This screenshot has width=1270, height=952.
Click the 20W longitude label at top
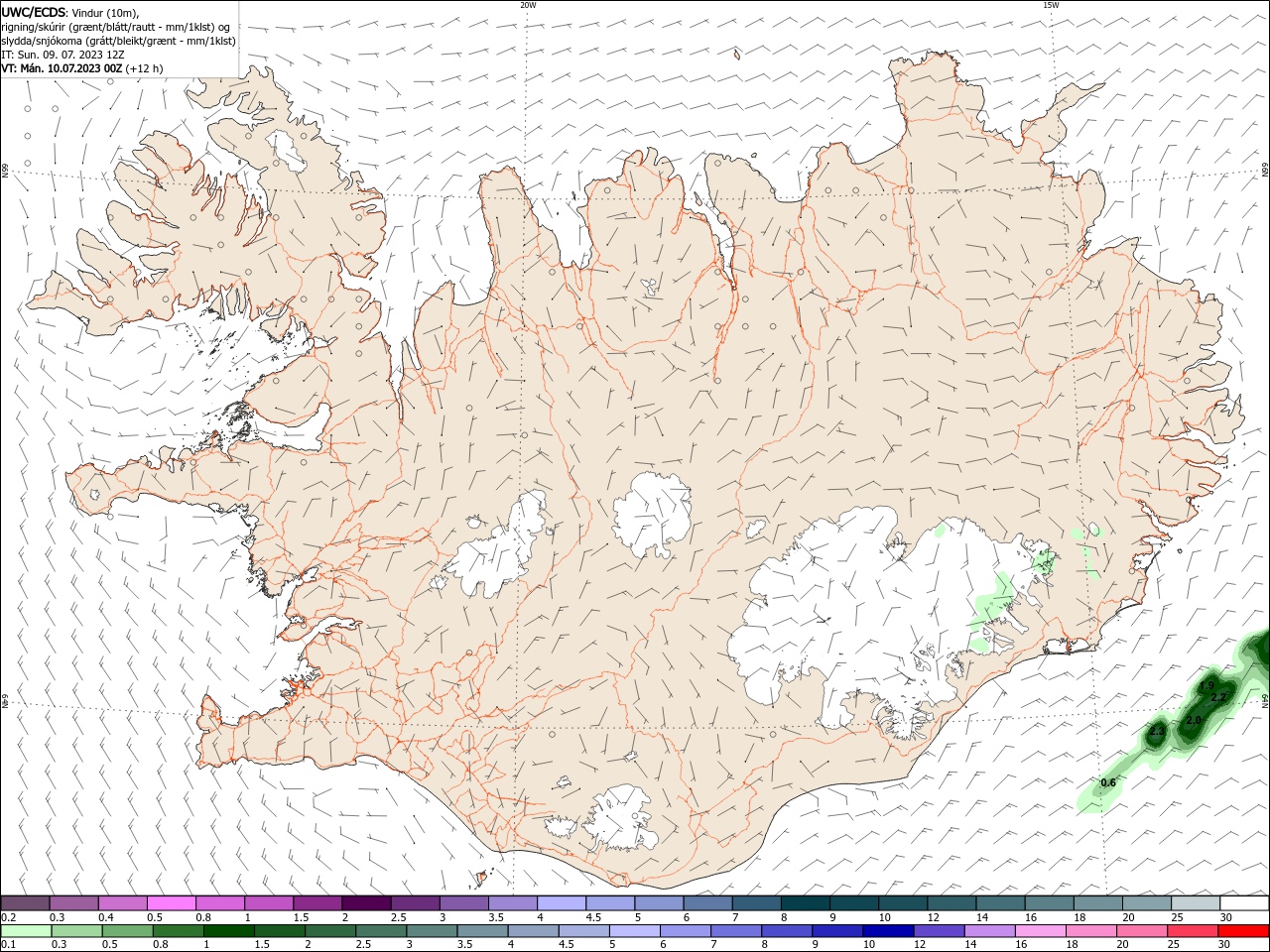click(528, 5)
